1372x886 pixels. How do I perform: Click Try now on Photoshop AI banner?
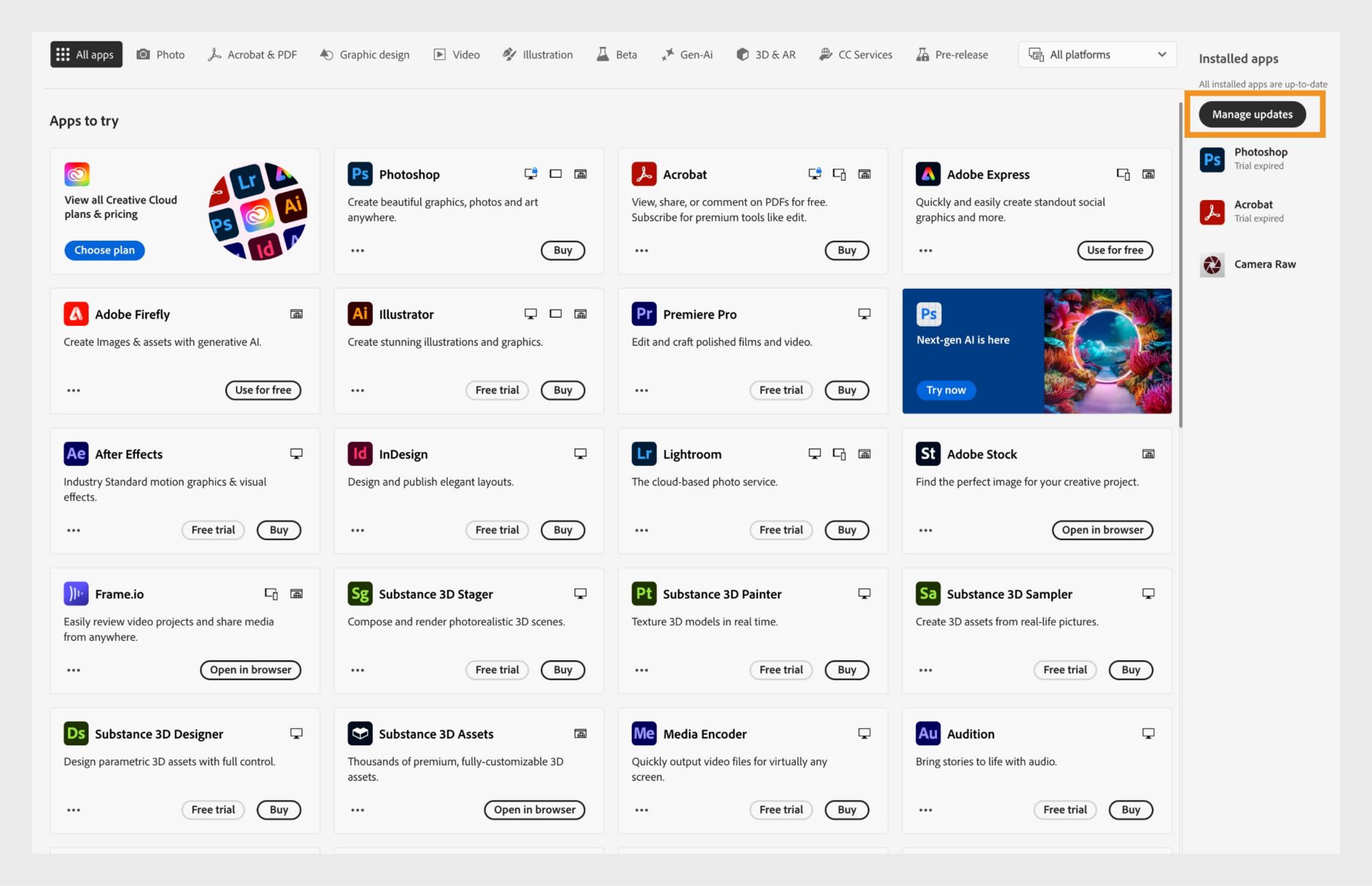coord(945,389)
